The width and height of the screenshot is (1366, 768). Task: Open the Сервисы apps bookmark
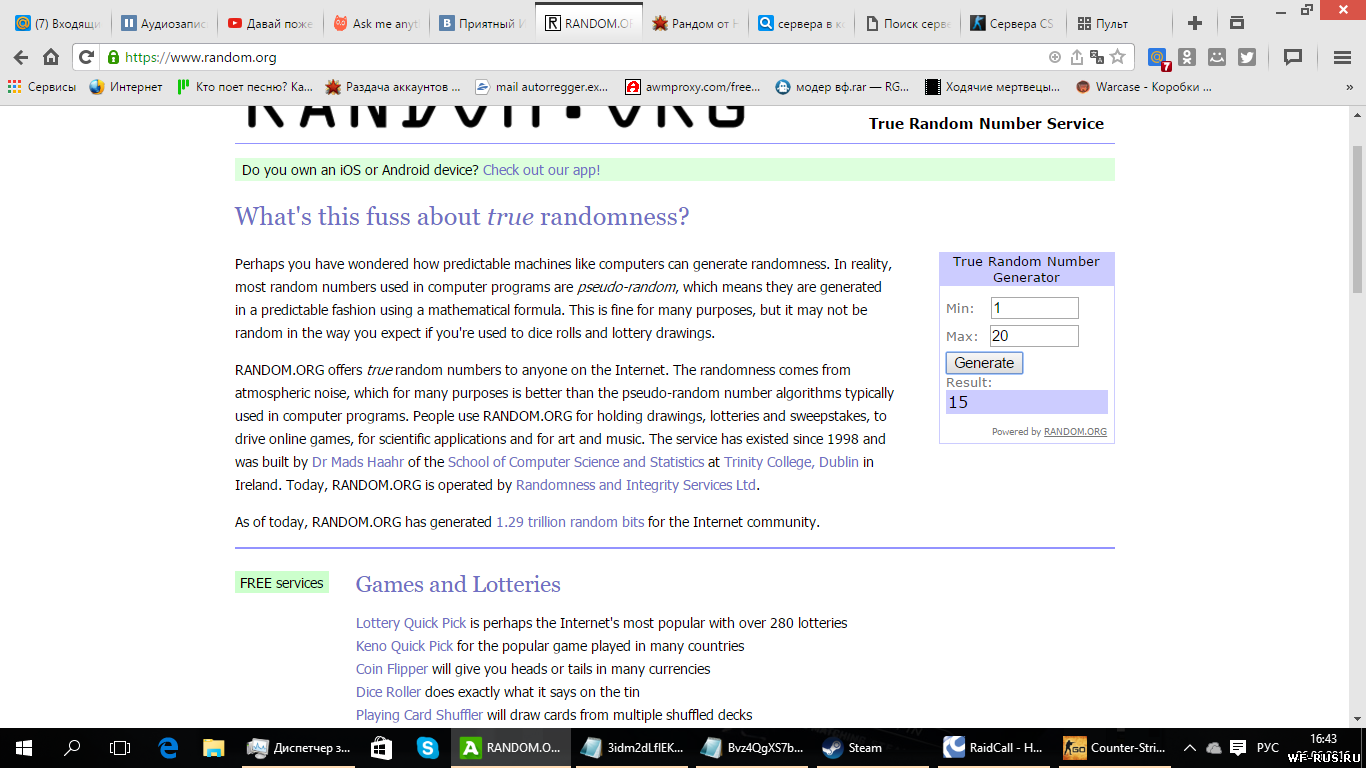pos(42,87)
